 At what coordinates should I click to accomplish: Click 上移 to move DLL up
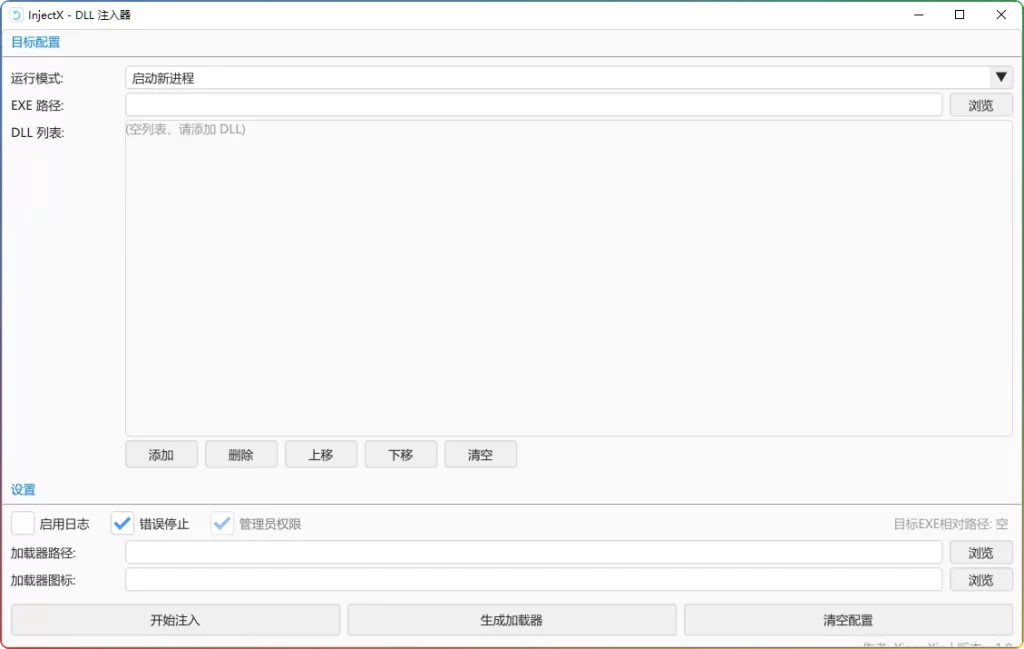(321, 454)
